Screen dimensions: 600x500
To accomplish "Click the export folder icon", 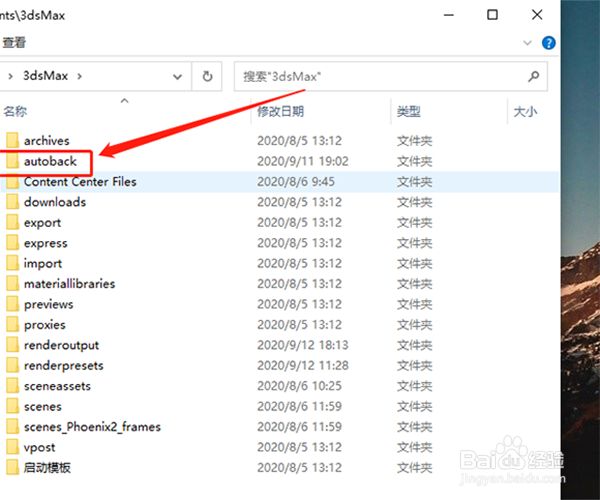I will [12, 222].
